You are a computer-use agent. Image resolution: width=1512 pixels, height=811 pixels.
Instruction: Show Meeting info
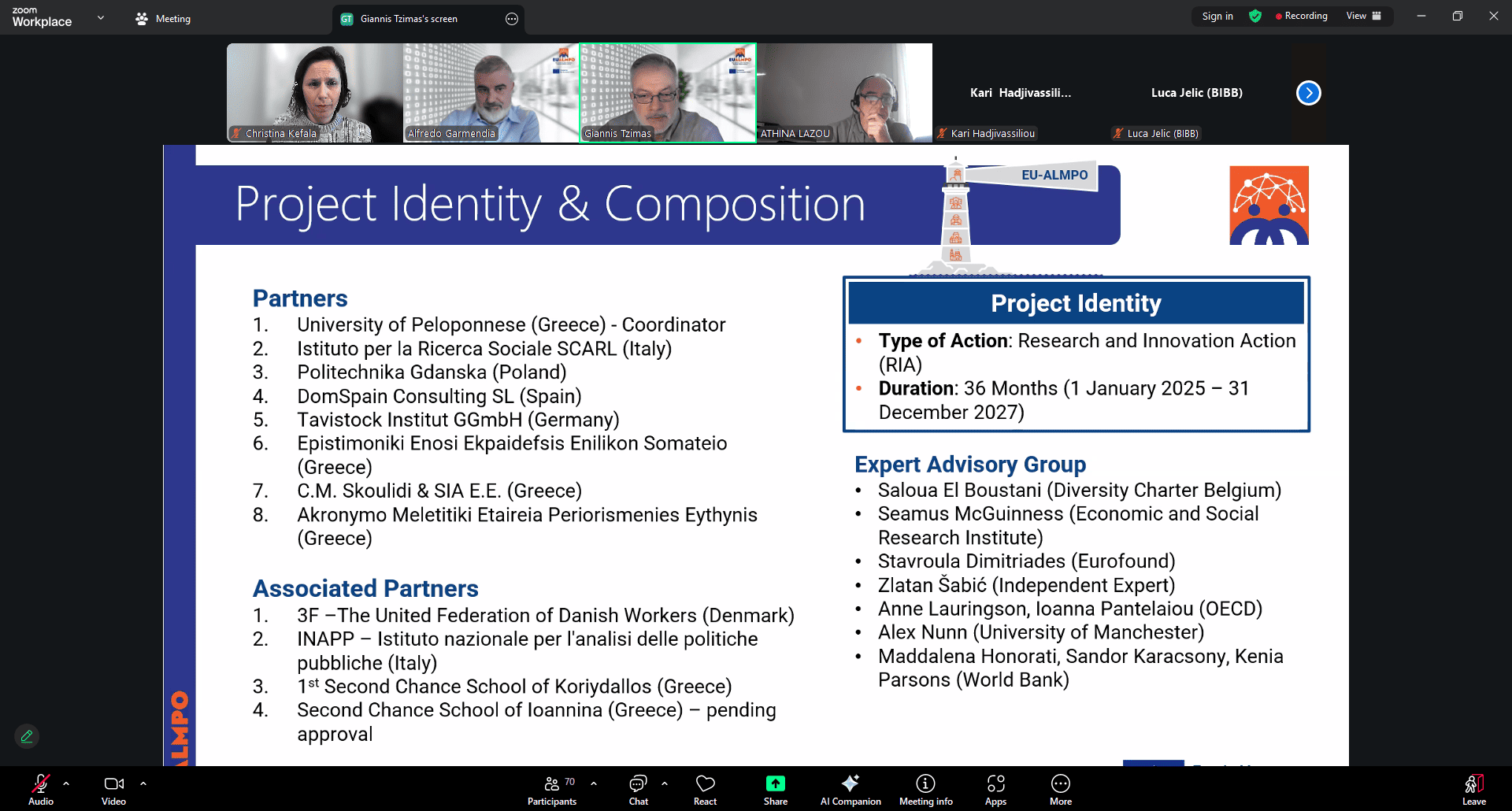pyautogui.click(x=925, y=789)
